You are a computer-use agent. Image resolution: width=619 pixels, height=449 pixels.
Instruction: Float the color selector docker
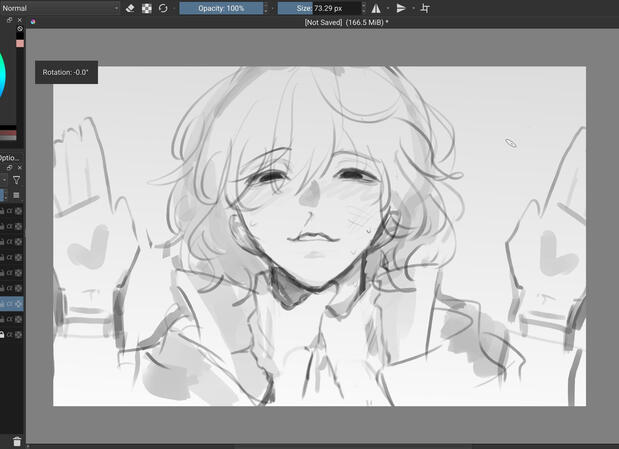(10, 20)
